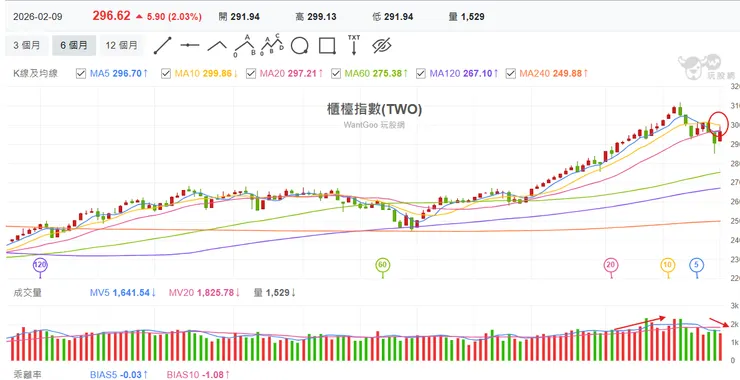Click the 乖離率 bias panel label
The width and height of the screenshot is (740, 380).
[28, 375]
